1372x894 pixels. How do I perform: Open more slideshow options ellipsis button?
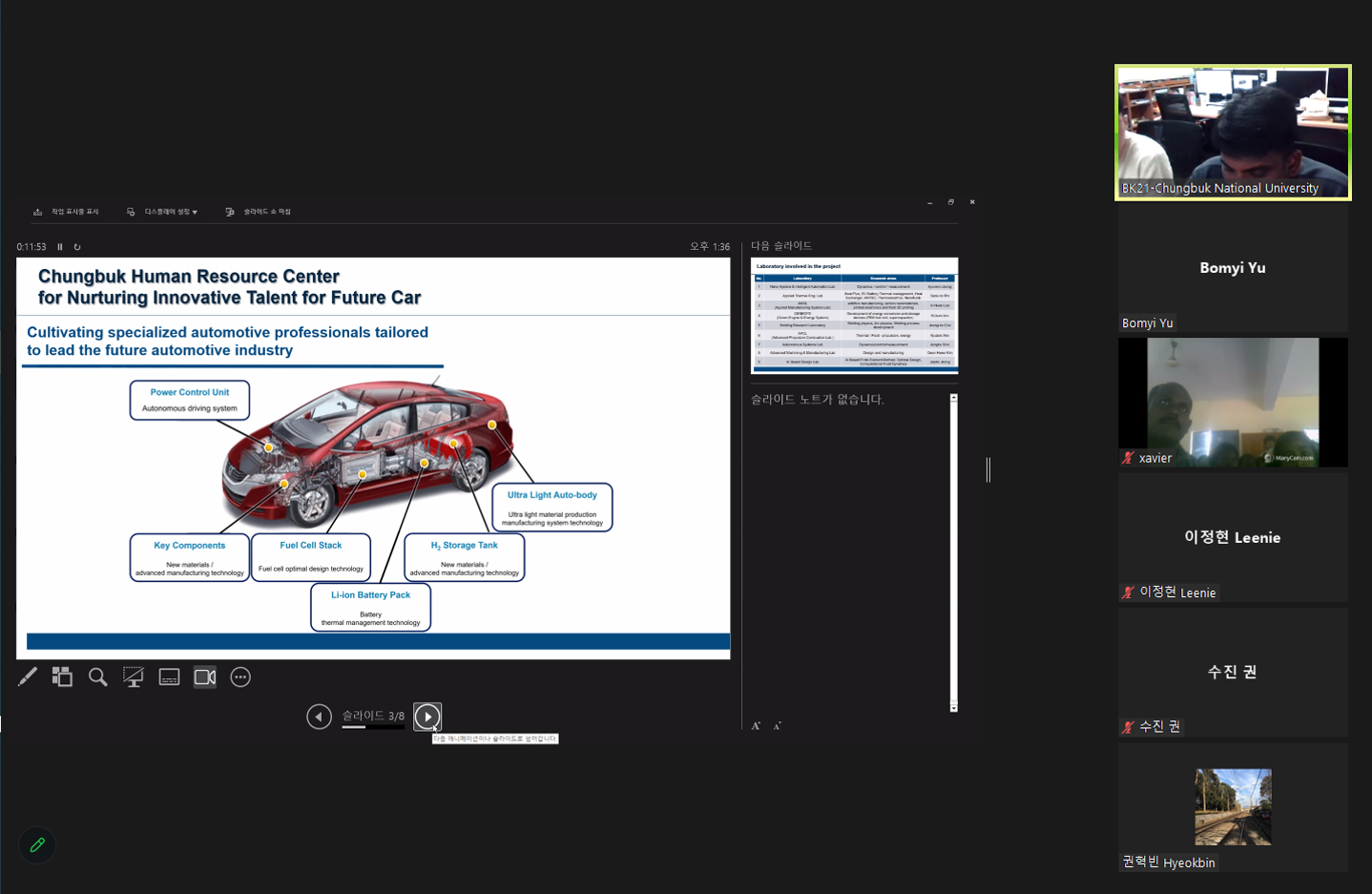(x=240, y=677)
